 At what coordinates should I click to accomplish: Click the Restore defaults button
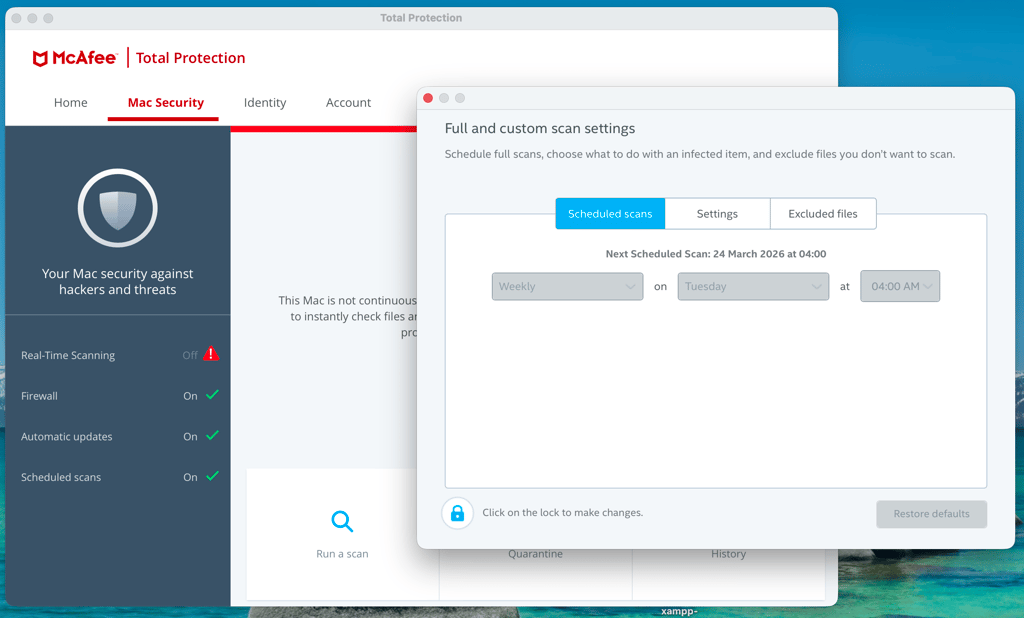(x=931, y=513)
